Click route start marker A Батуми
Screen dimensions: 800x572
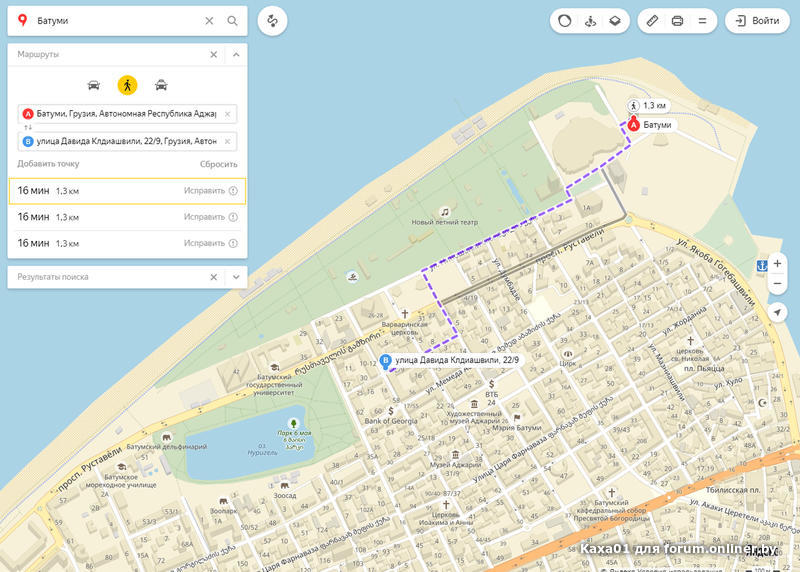click(633, 125)
